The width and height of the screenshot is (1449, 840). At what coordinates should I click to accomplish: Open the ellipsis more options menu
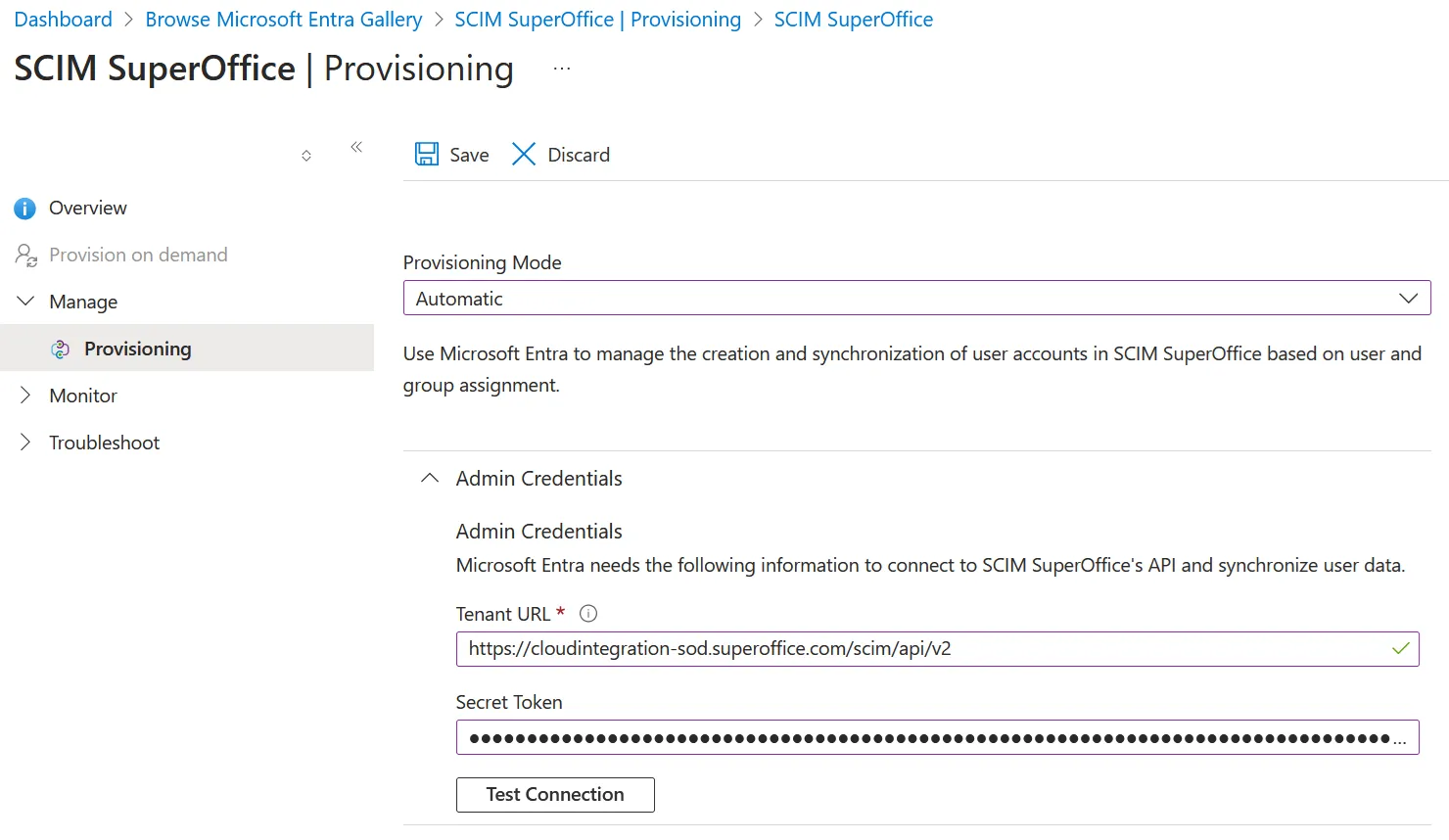pos(562,69)
